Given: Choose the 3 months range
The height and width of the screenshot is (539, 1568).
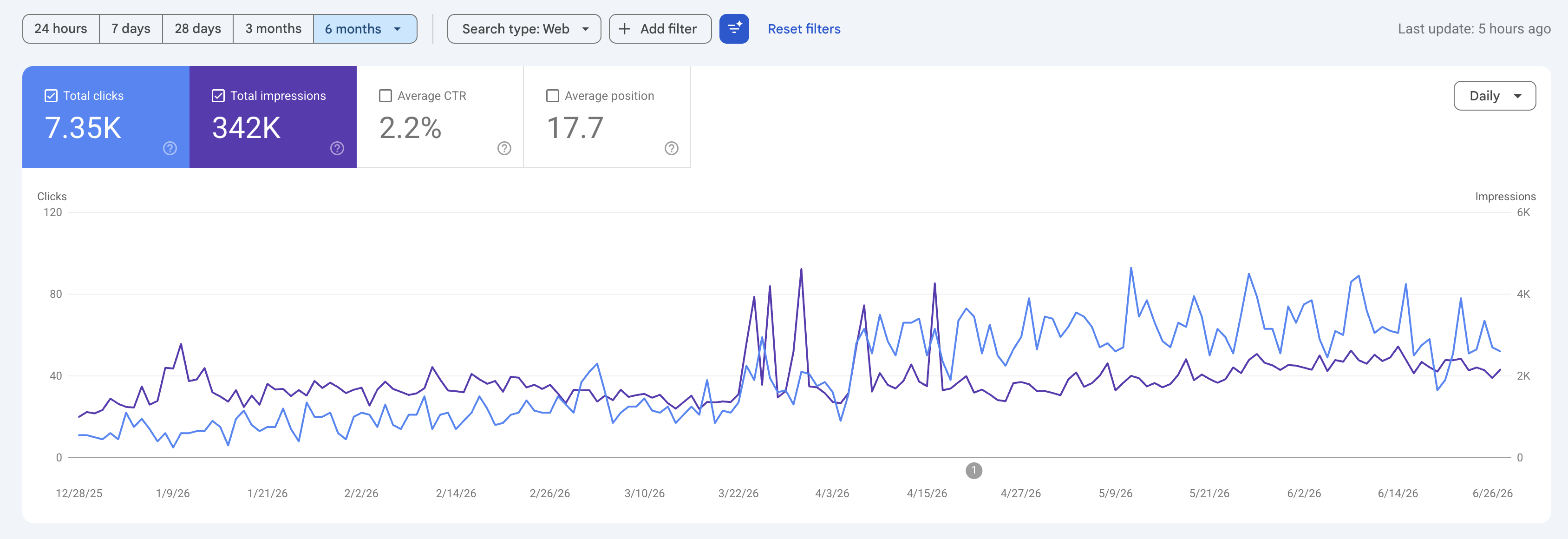Looking at the screenshot, I should click(273, 29).
